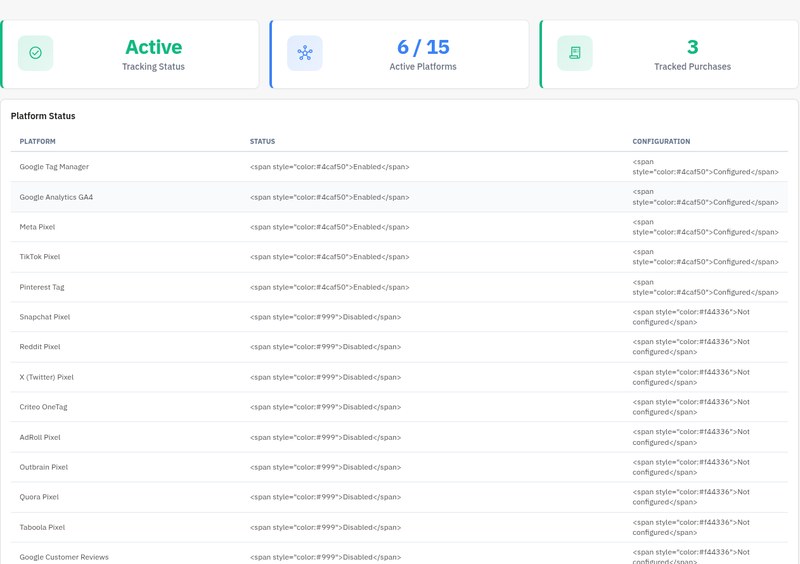The width and height of the screenshot is (800, 564).
Task: Select the AdRoll Pixel platform name
Action: point(40,437)
